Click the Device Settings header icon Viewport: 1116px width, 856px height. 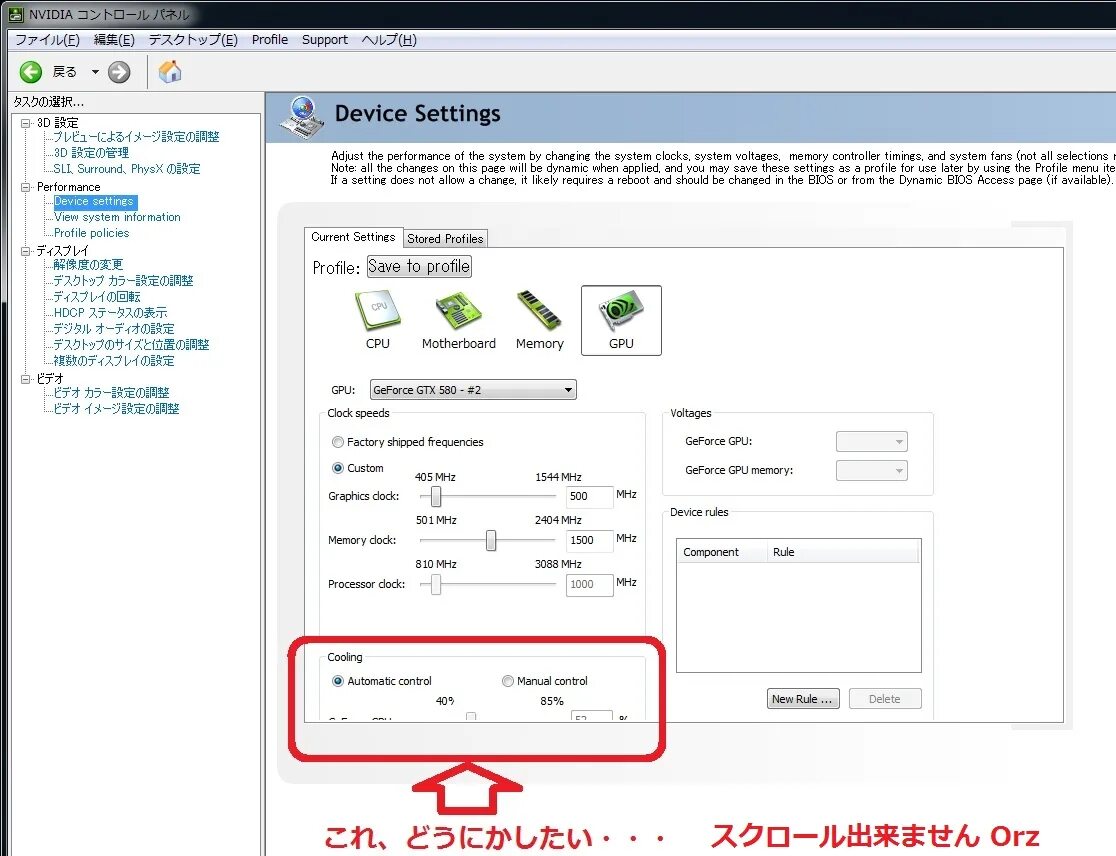coord(302,117)
